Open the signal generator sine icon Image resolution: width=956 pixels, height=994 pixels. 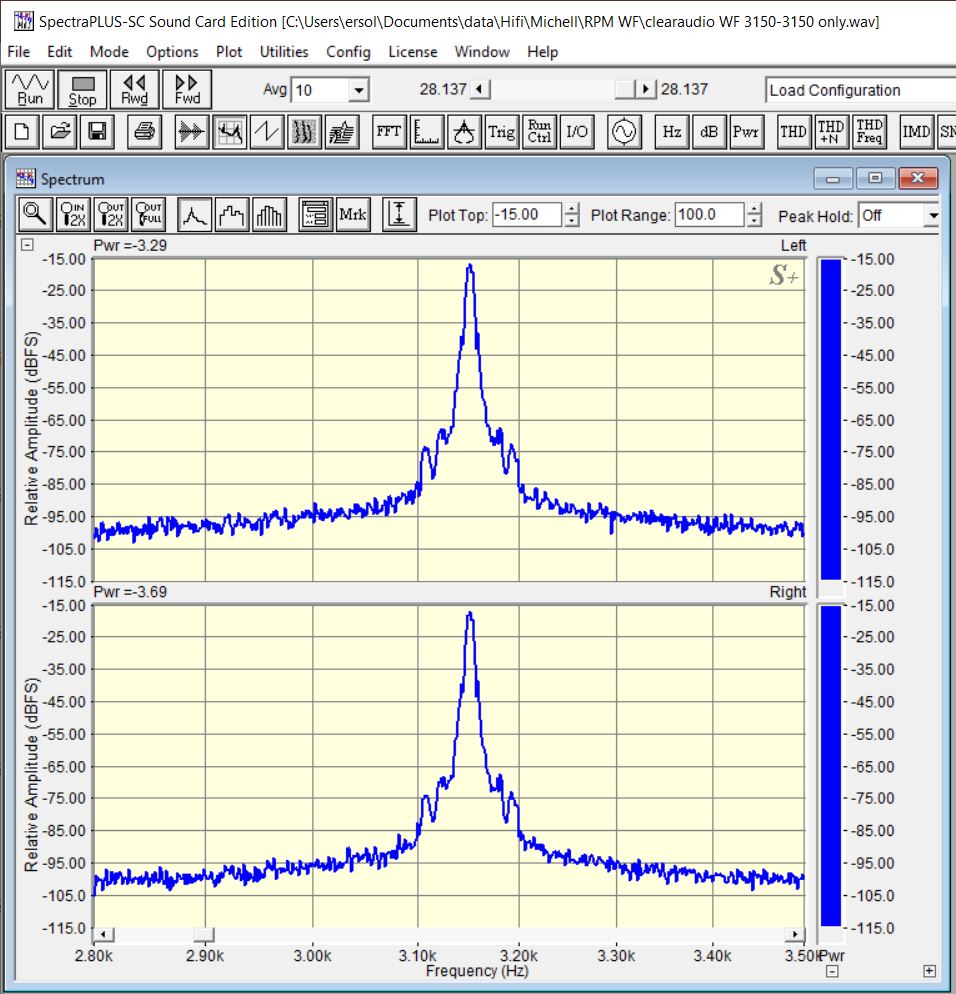coord(624,132)
